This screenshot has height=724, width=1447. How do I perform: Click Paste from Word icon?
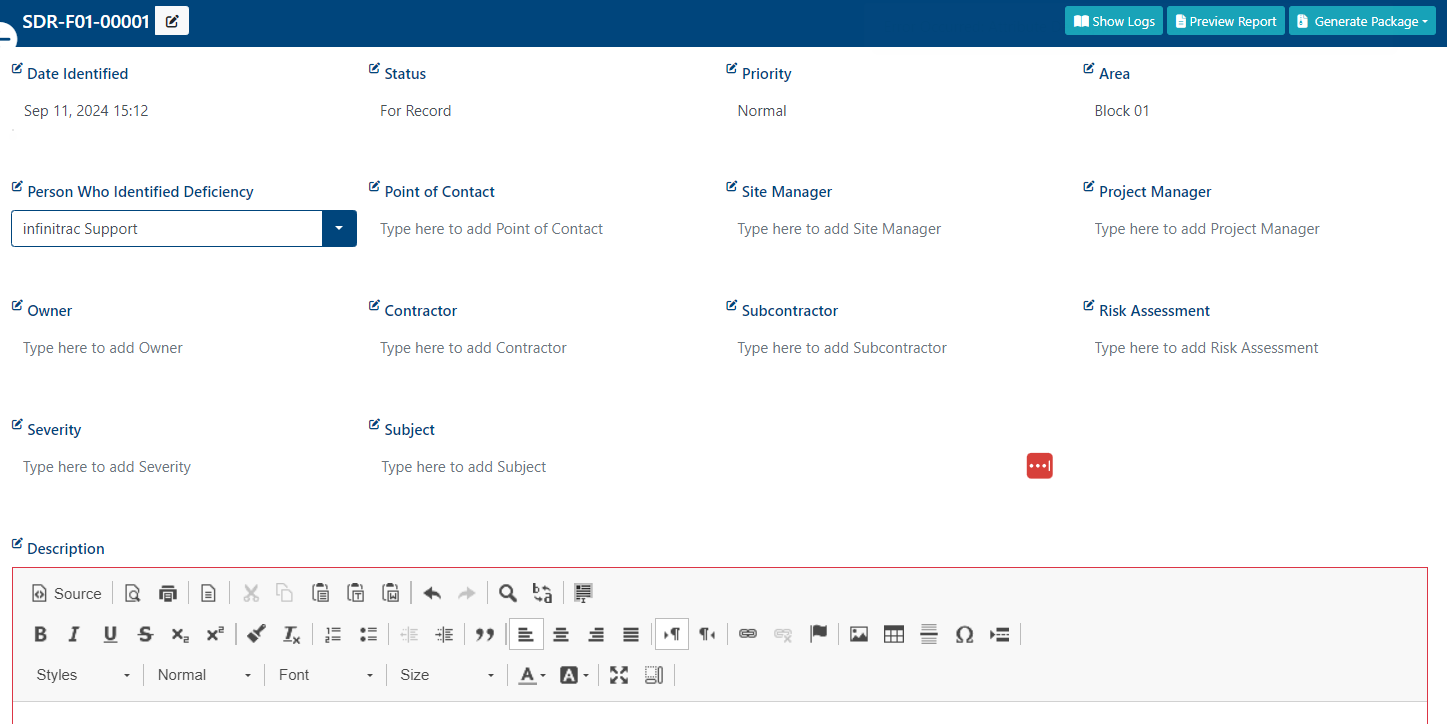(x=391, y=593)
